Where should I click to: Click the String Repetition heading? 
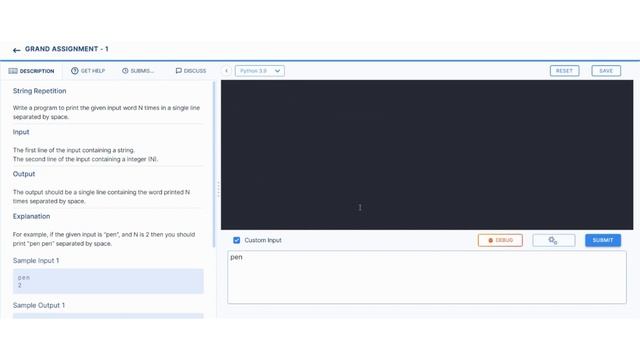click(x=40, y=91)
